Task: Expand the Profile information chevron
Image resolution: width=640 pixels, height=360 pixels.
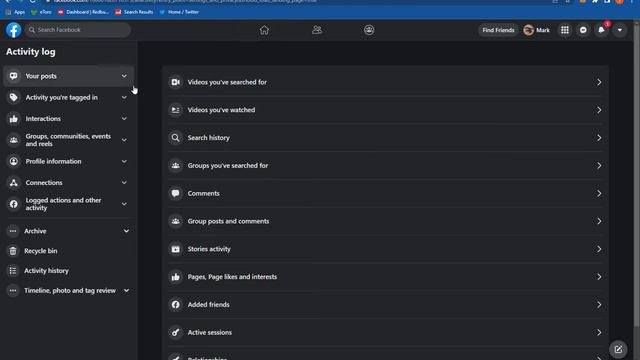Action: pyautogui.click(x=124, y=161)
